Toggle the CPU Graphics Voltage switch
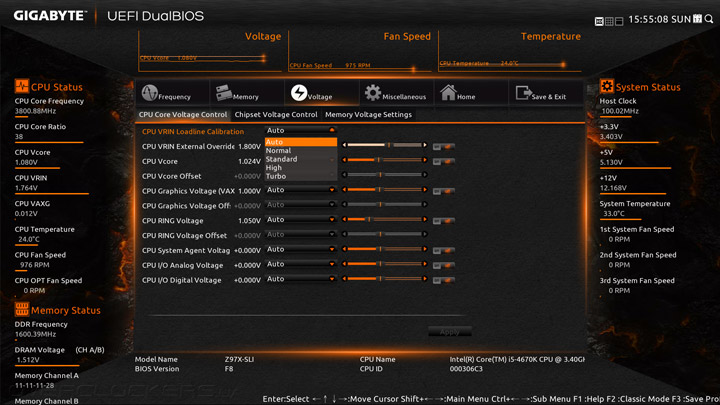Screen dimensions: 720x405 tap(444, 191)
